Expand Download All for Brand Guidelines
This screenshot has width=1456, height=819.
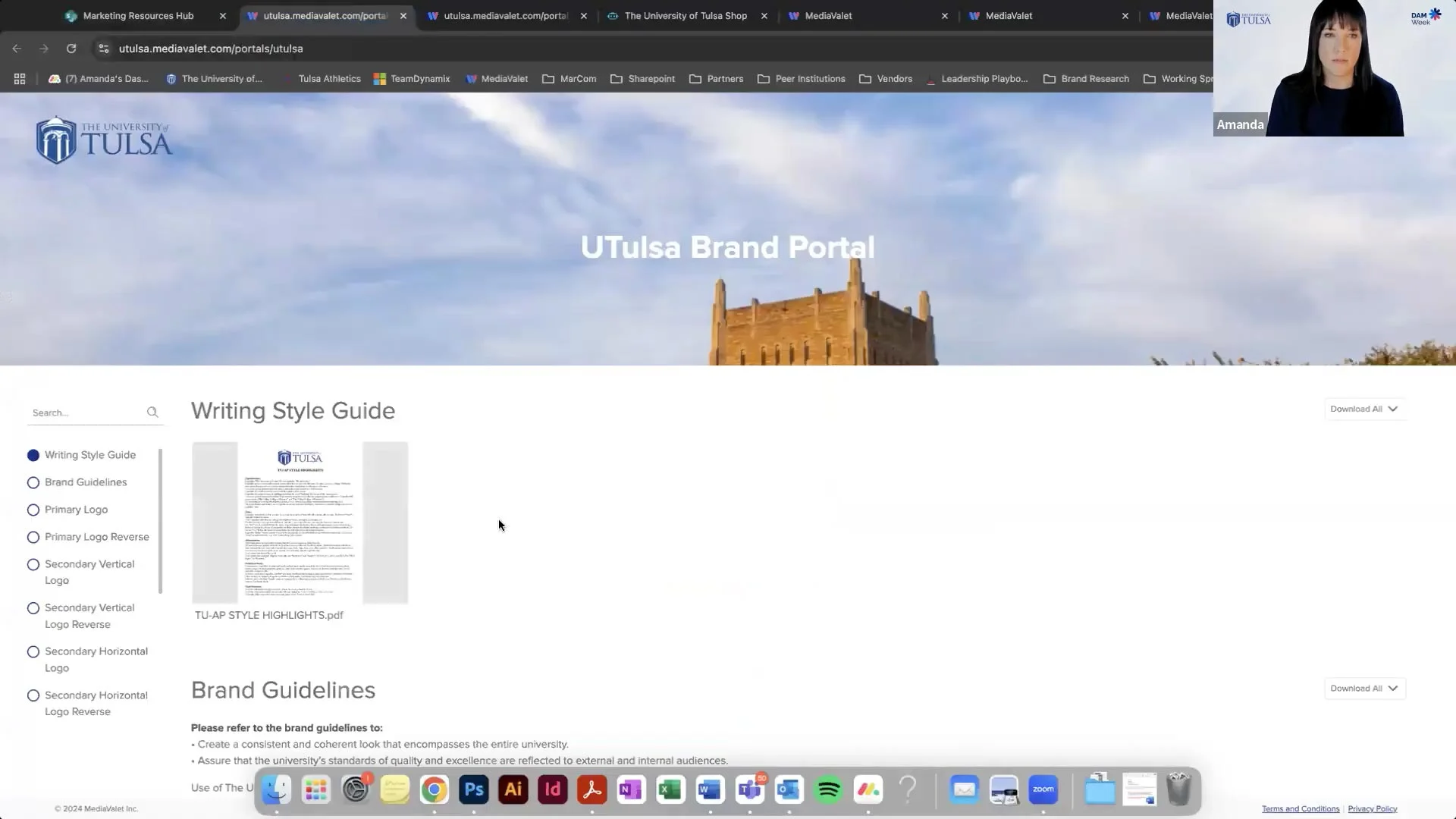pos(1364,689)
